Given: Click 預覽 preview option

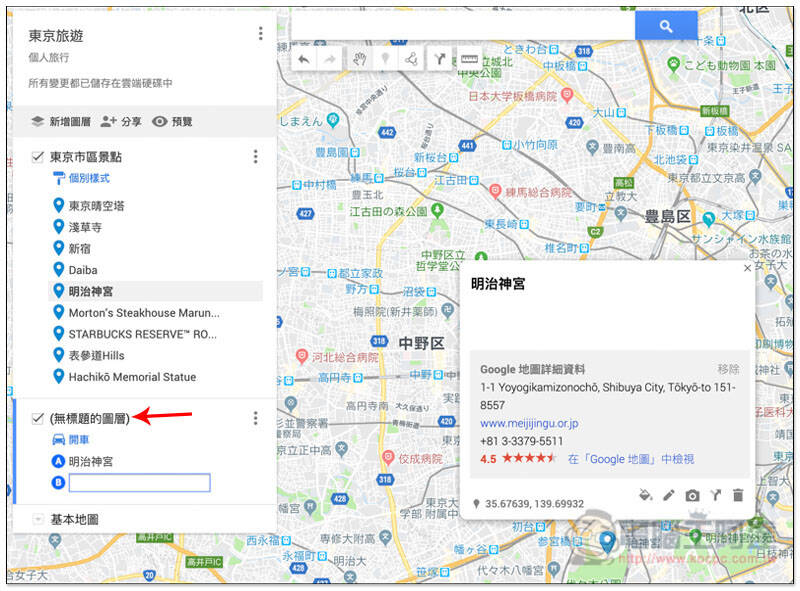Looking at the screenshot, I should pyautogui.click(x=172, y=121).
